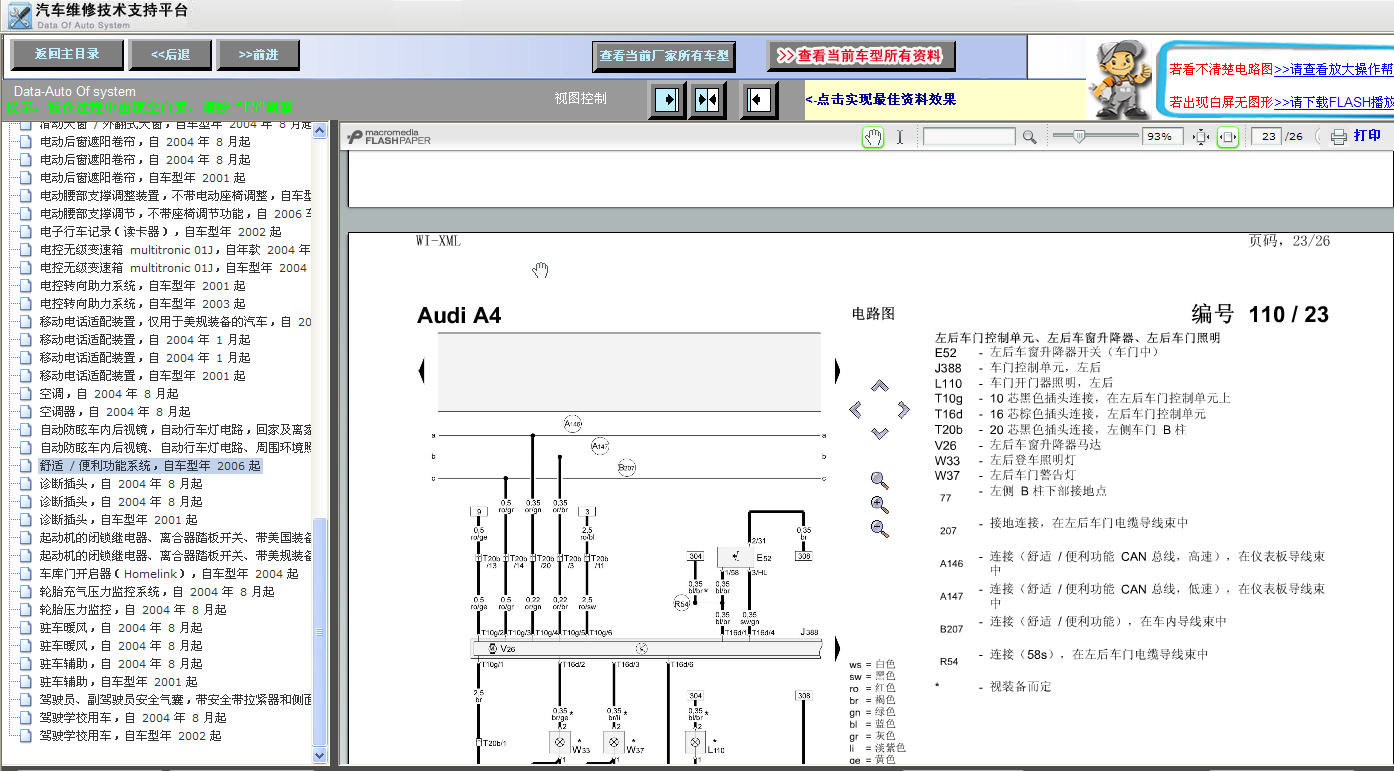Viewport: 1394px width, 771px height.
Task: Click the printer icon in the toolbar
Action: pyautogui.click(x=1339, y=137)
